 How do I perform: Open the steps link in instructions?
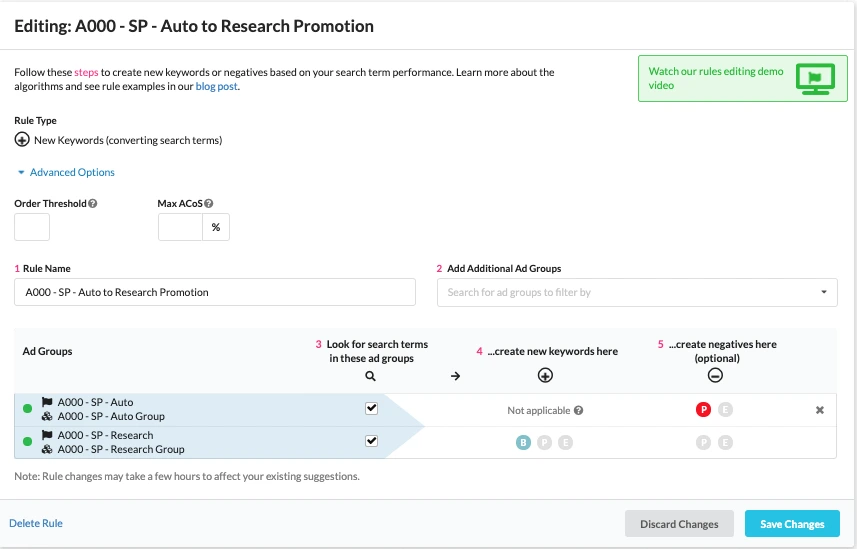coord(86,72)
